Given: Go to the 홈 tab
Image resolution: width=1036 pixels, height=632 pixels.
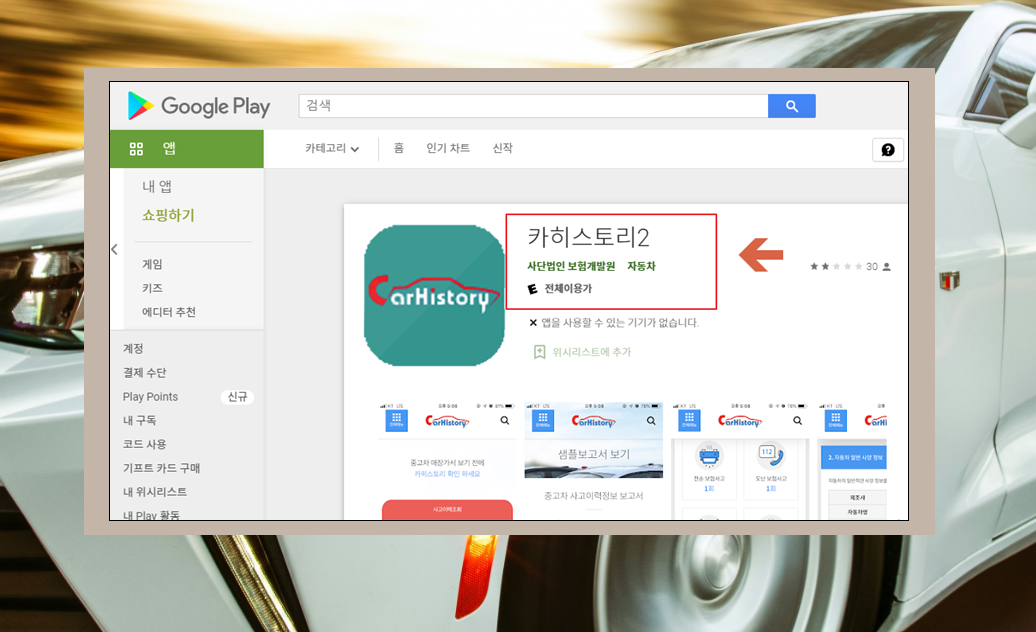Looking at the screenshot, I should tap(398, 148).
